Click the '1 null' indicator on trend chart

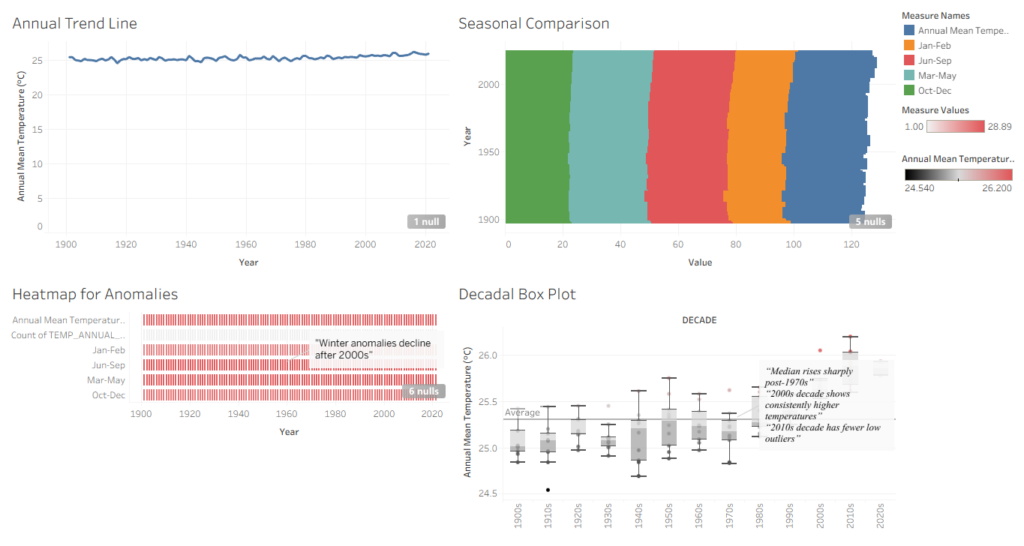click(426, 221)
